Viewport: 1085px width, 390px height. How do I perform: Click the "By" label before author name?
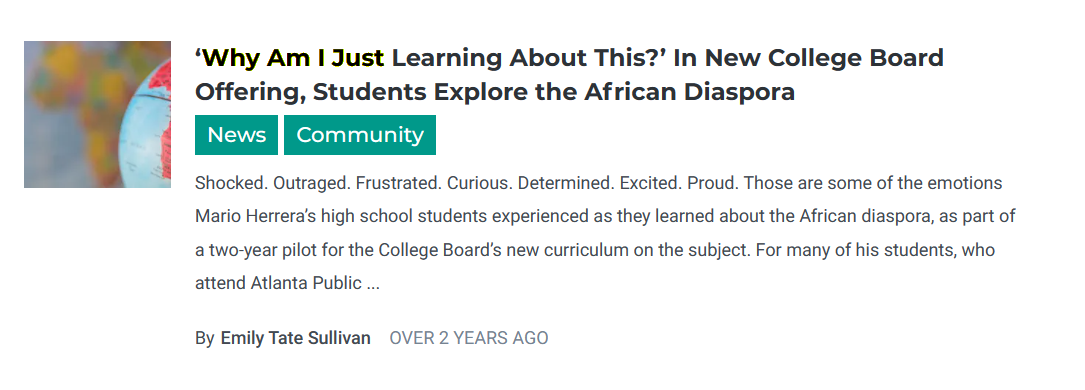204,338
